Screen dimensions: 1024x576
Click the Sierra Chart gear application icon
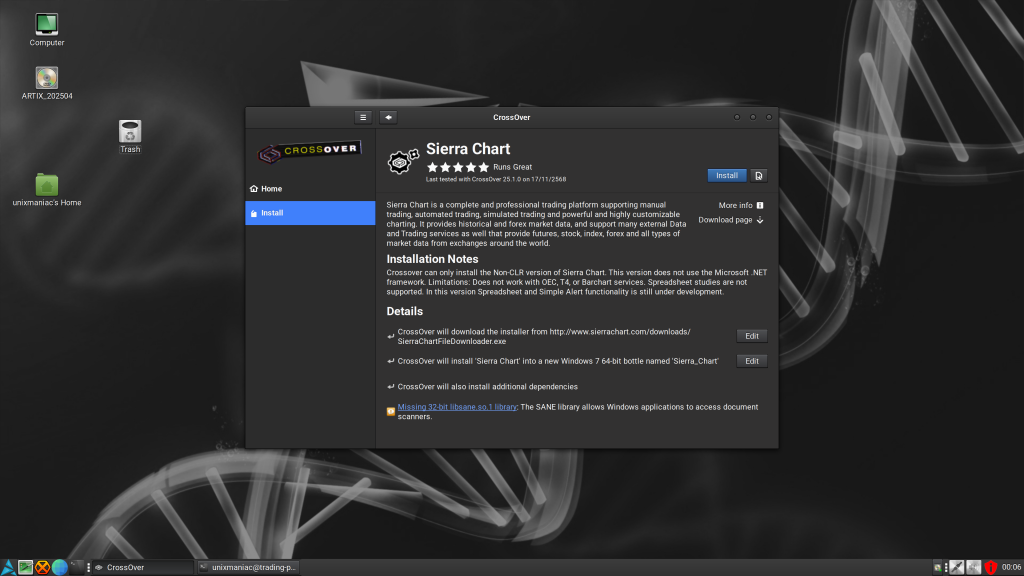pyautogui.click(x=398, y=160)
